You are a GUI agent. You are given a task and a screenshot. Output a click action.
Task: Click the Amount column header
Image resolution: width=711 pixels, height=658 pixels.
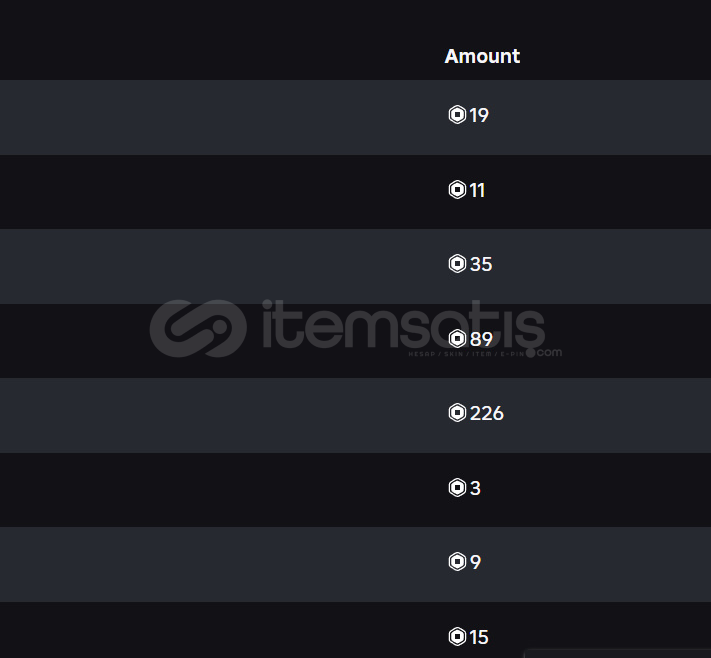[x=482, y=57]
